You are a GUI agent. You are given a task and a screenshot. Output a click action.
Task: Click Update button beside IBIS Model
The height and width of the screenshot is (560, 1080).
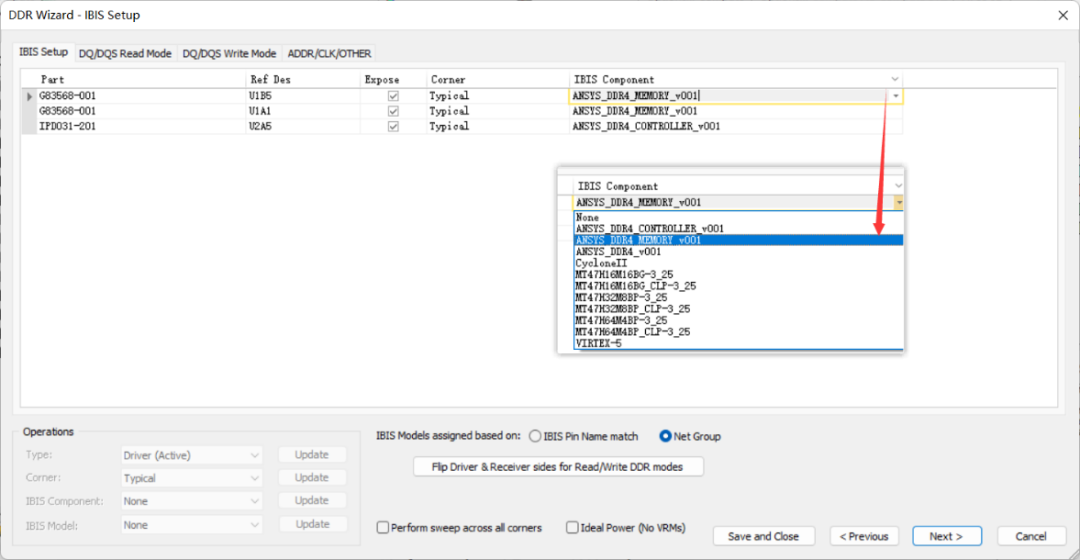click(x=312, y=524)
